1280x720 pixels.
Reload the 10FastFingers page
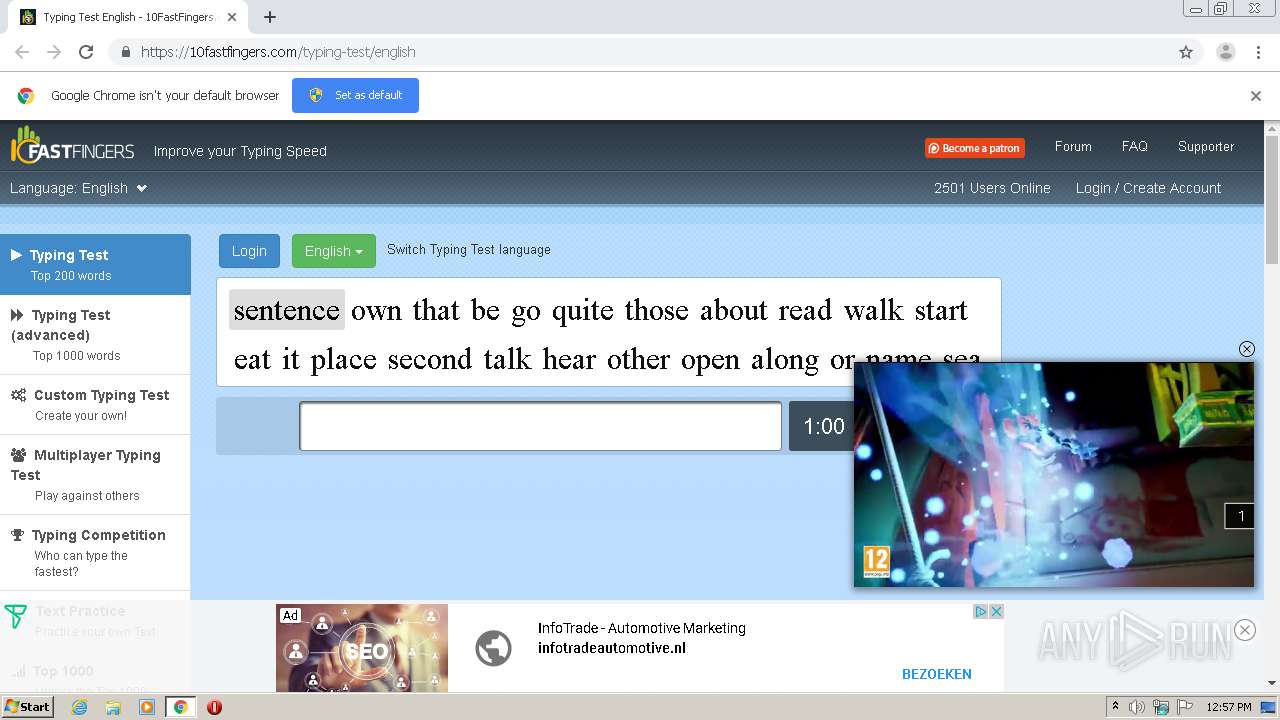point(86,52)
